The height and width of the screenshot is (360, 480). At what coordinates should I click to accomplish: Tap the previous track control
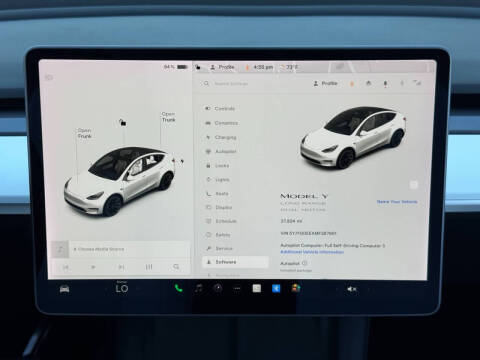coord(66,267)
